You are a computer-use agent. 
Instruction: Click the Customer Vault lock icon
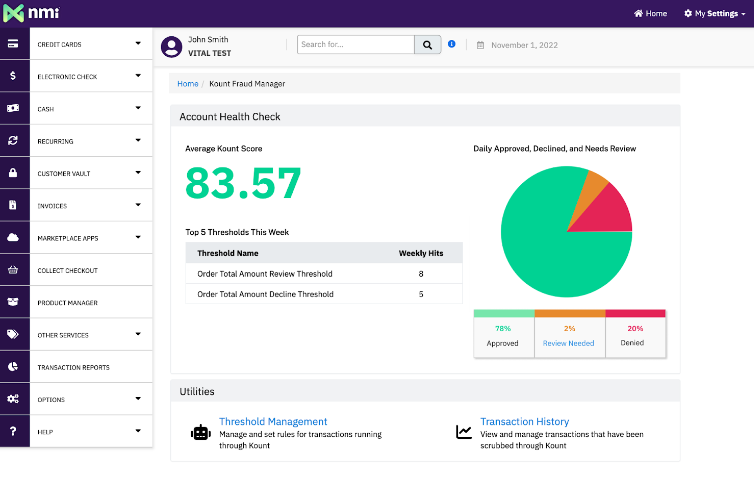tap(13, 172)
